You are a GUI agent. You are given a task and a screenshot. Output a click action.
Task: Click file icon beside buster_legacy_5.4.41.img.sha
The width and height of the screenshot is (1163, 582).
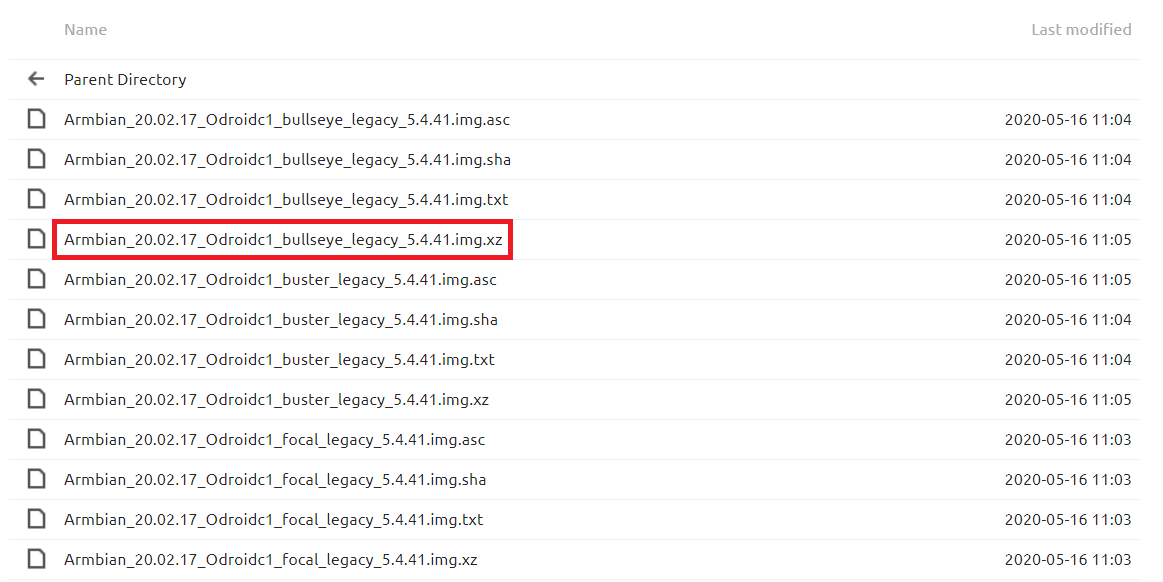[x=36, y=320]
